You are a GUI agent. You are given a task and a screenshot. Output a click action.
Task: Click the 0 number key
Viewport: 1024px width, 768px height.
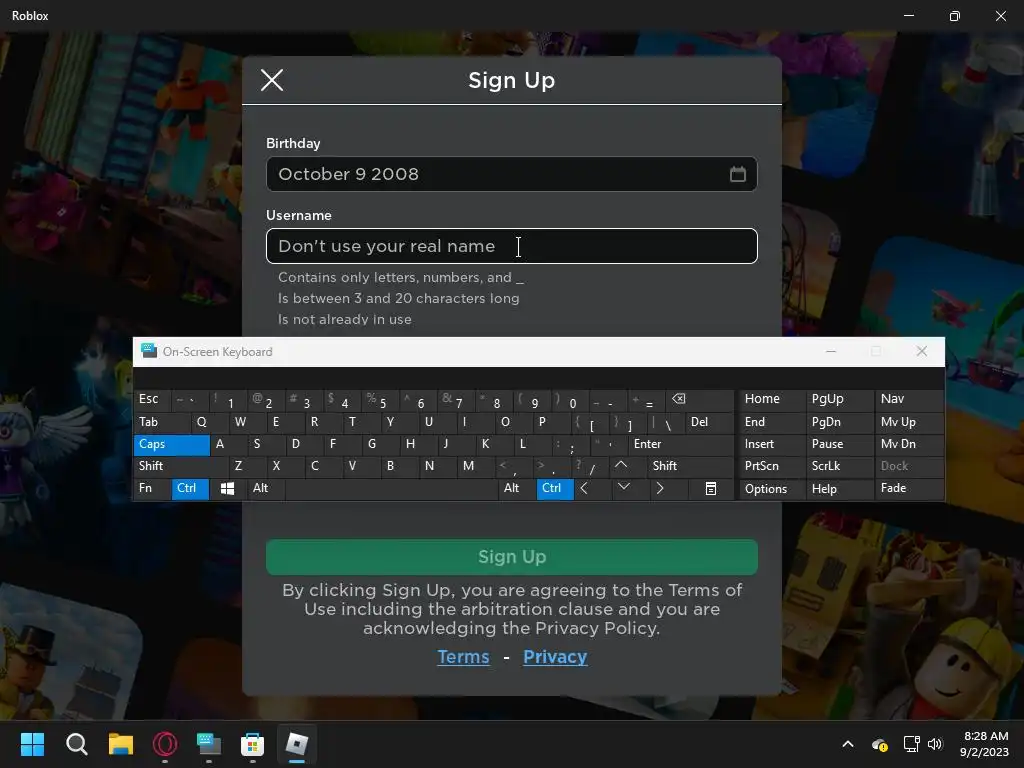[570, 400]
